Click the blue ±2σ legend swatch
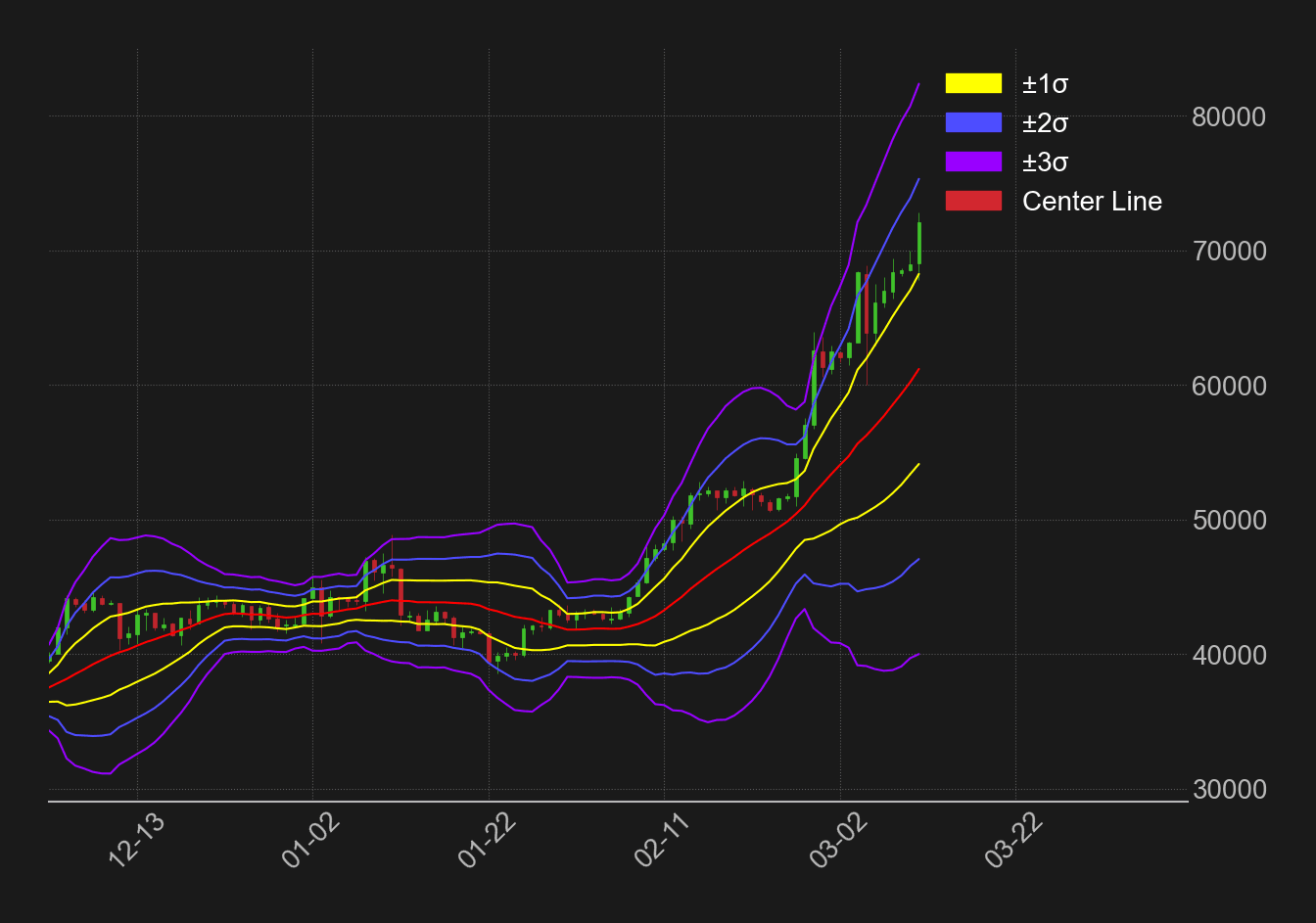Viewport: 1316px width, 923px height. (973, 123)
